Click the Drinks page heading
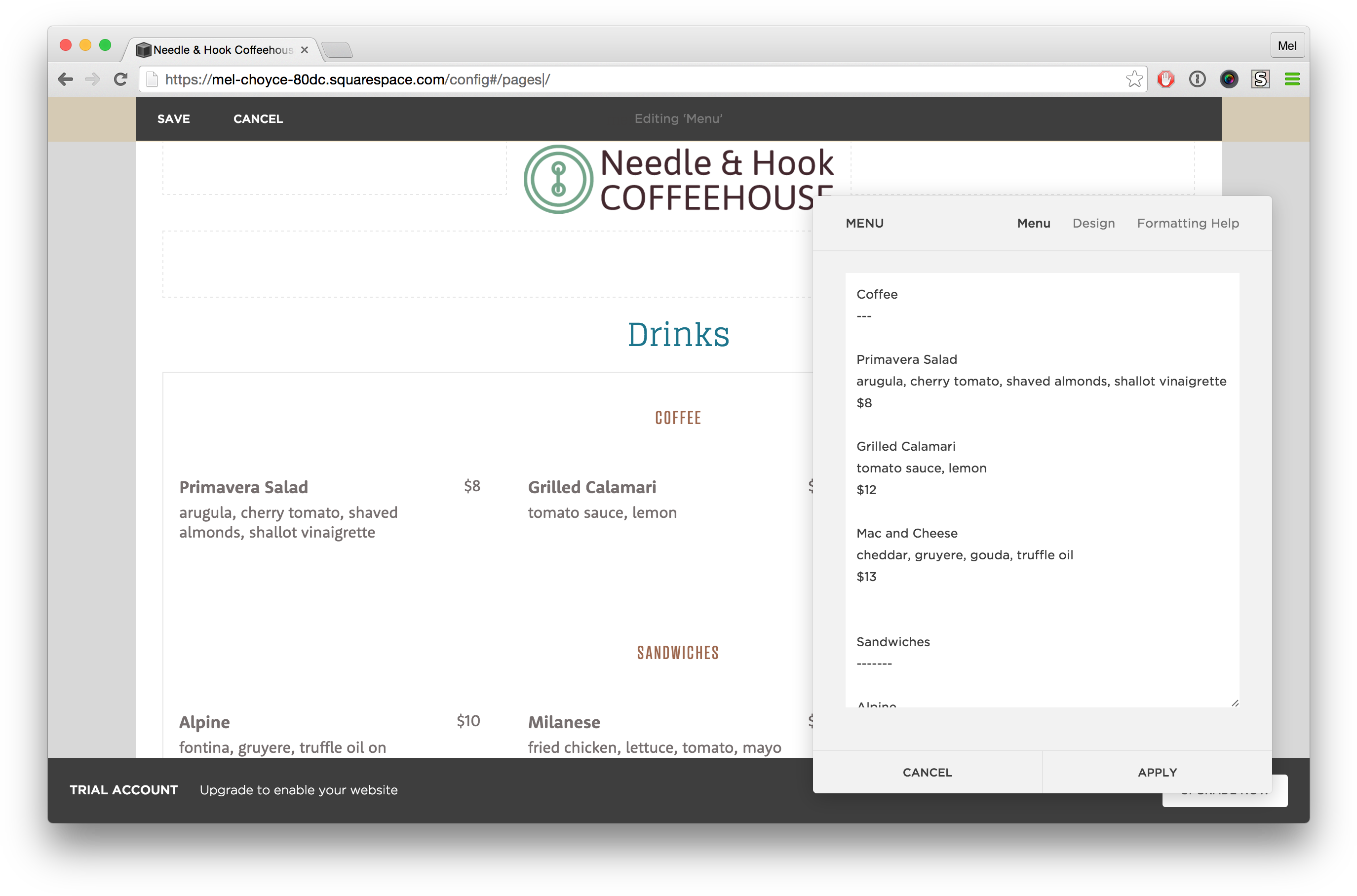Image resolution: width=1357 pixels, height=896 pixels. pos(678,334)
